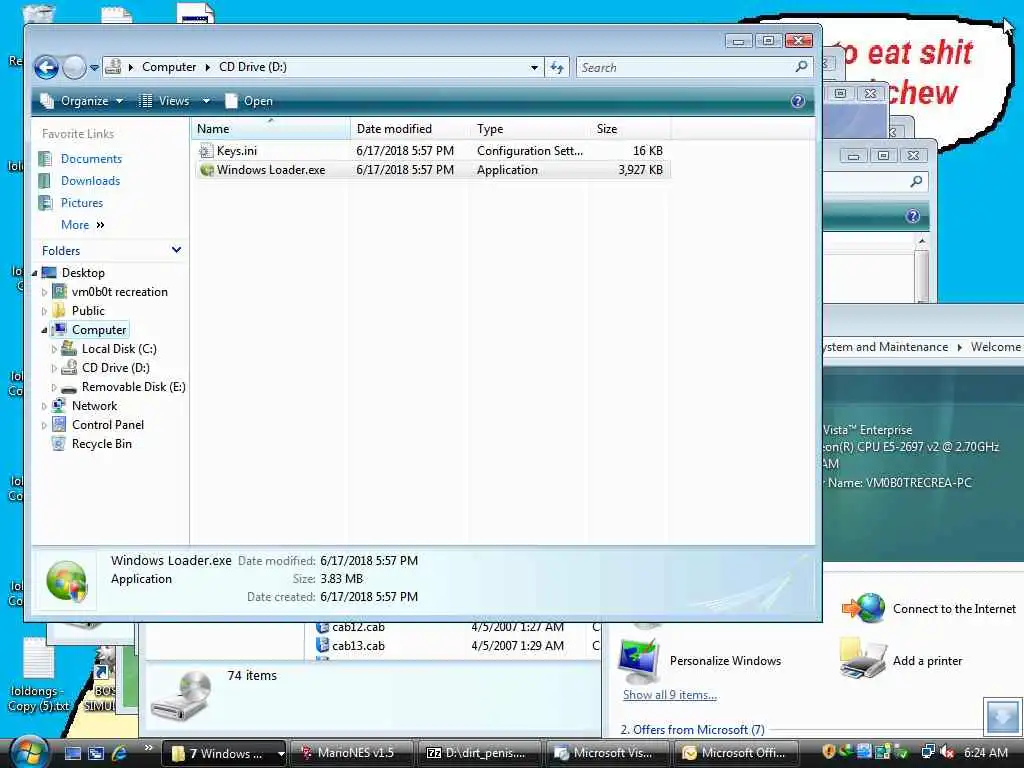
Task: Click the security shield tray icon
Action: tap(829, 752)
